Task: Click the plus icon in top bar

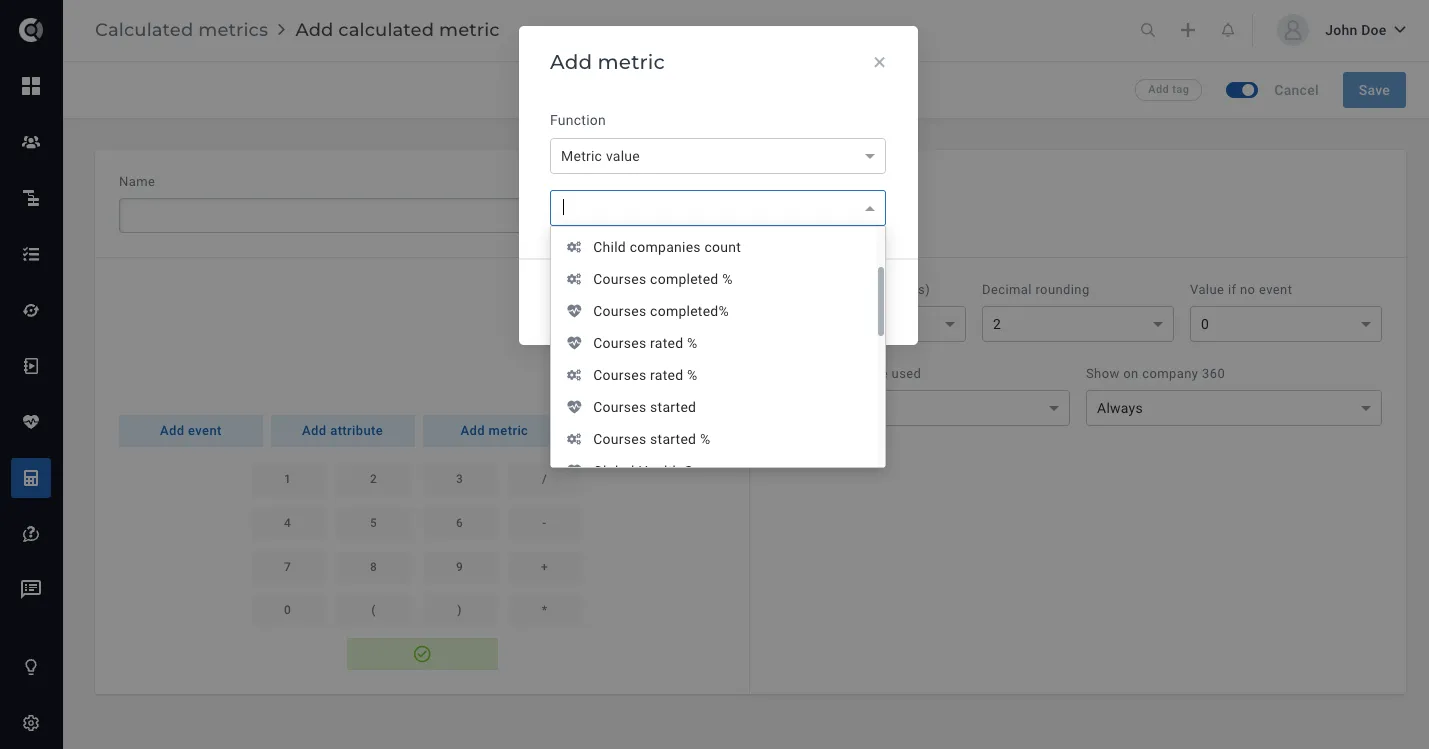Action: point(1188,30)
